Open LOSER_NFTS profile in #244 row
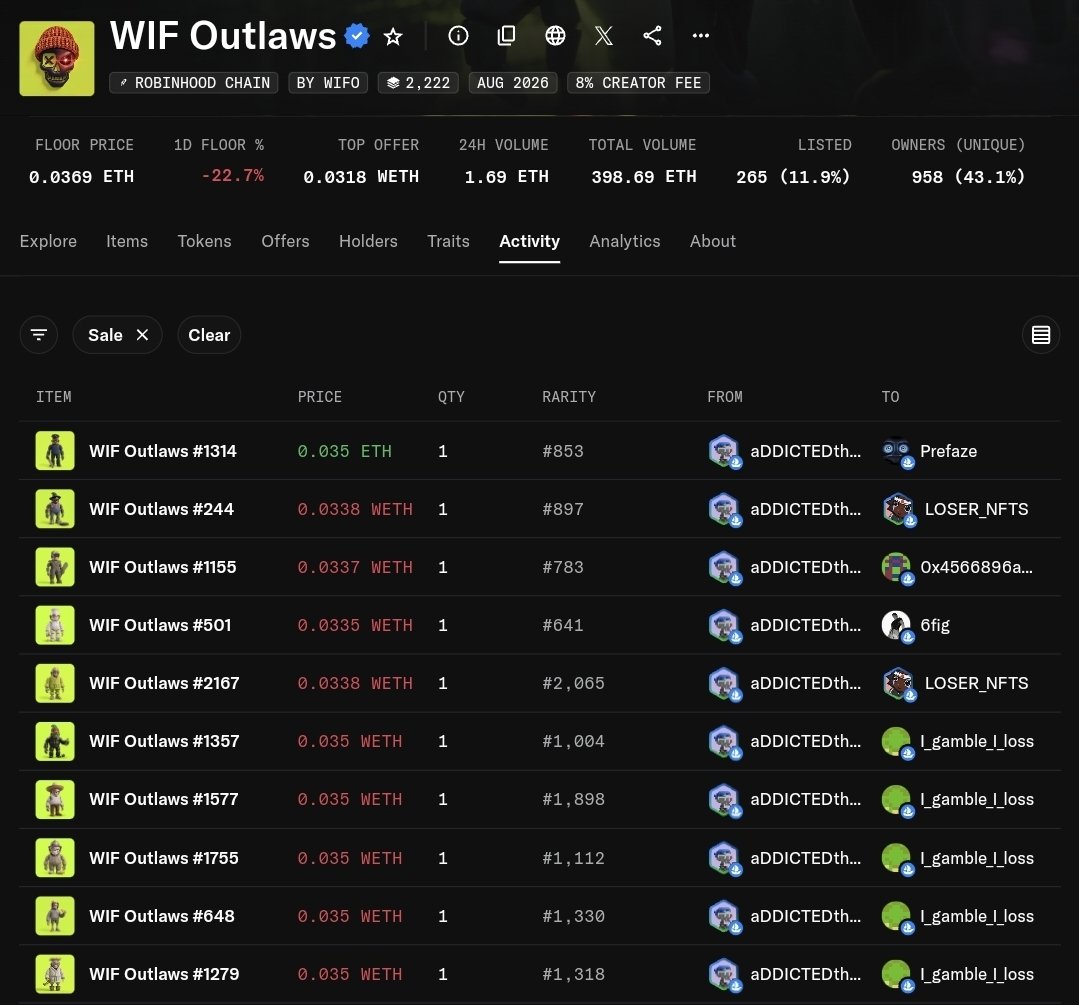The height and width of the screenshot is (1005, 1079). click(x=976, y=509)
